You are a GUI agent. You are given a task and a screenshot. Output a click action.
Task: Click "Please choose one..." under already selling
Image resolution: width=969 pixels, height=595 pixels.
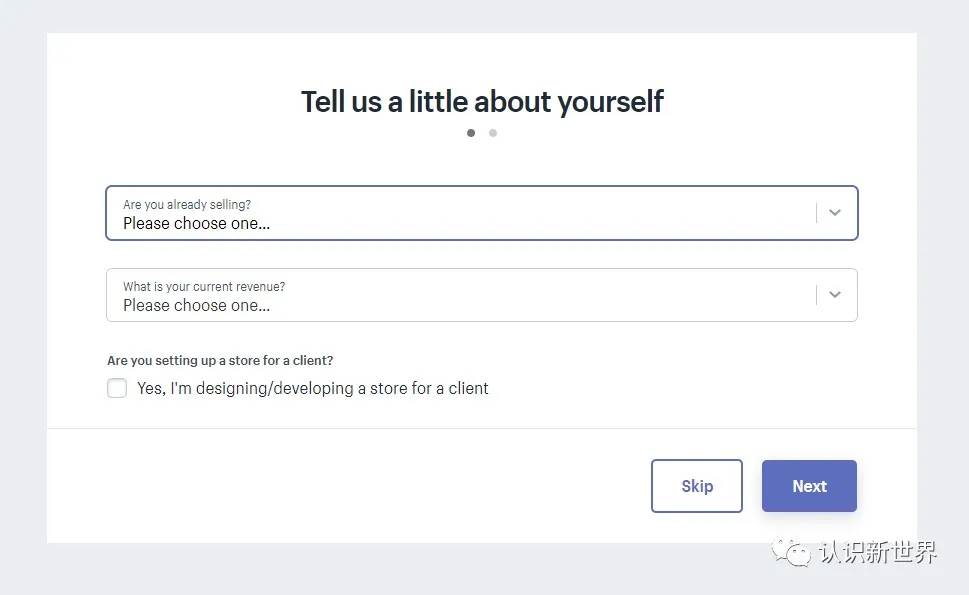(197, 224)
